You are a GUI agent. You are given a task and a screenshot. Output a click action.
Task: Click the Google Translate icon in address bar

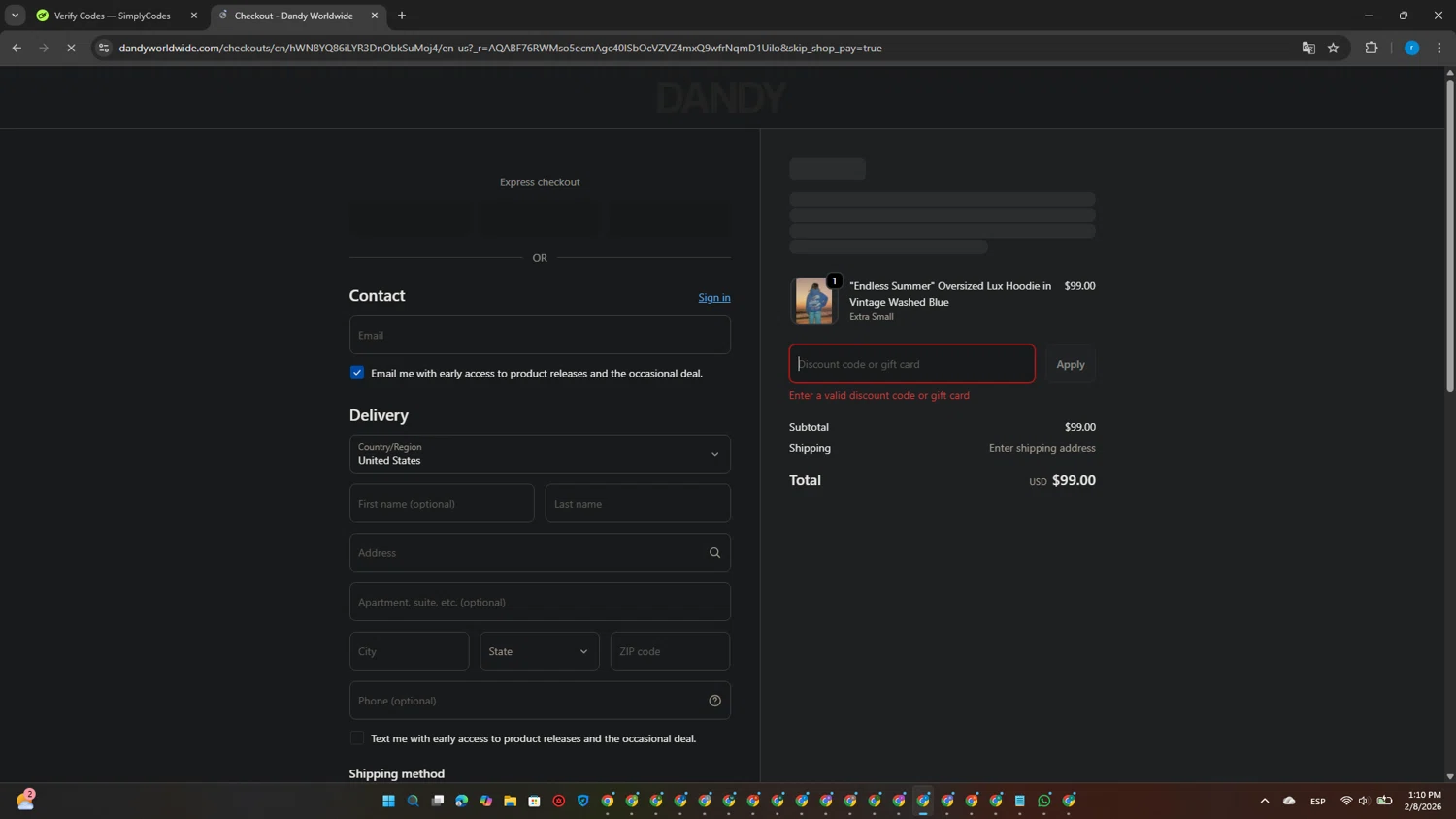pyautogui.click(x=1308, y=48)
